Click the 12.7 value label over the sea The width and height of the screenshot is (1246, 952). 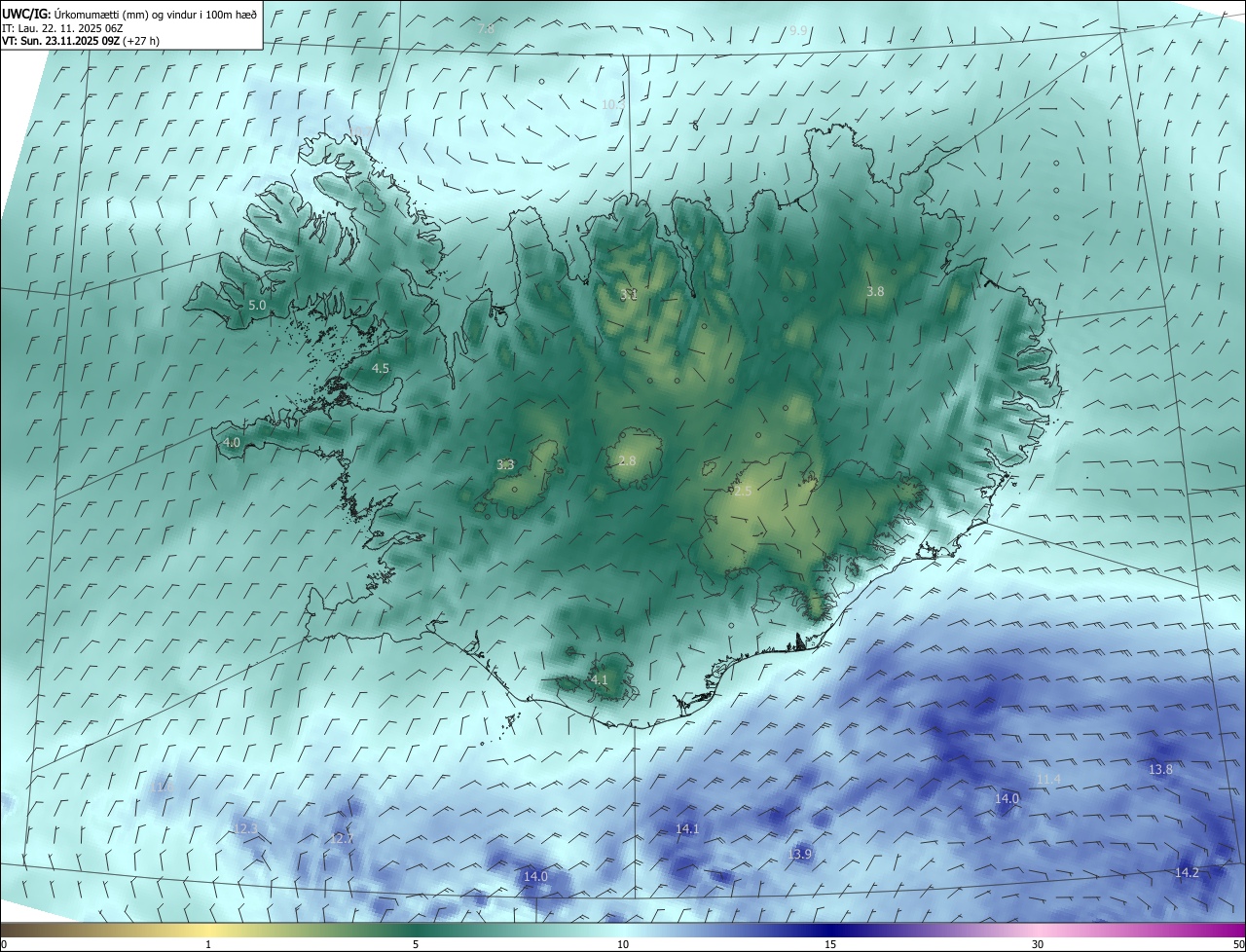pyautogui.click(x=342, y=839)
